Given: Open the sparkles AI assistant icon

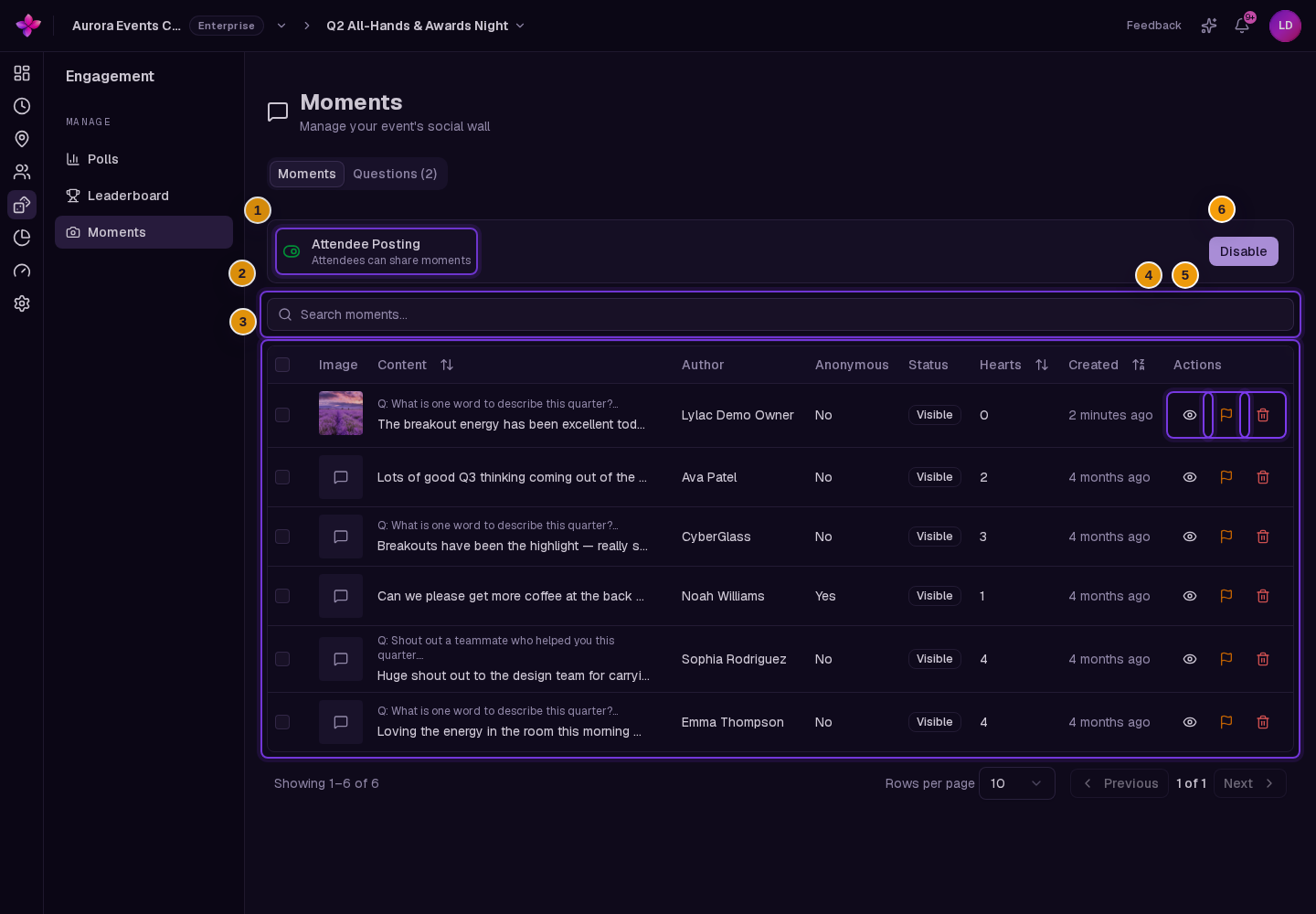Looking at the screenshot, I should tap(1209, 26).
